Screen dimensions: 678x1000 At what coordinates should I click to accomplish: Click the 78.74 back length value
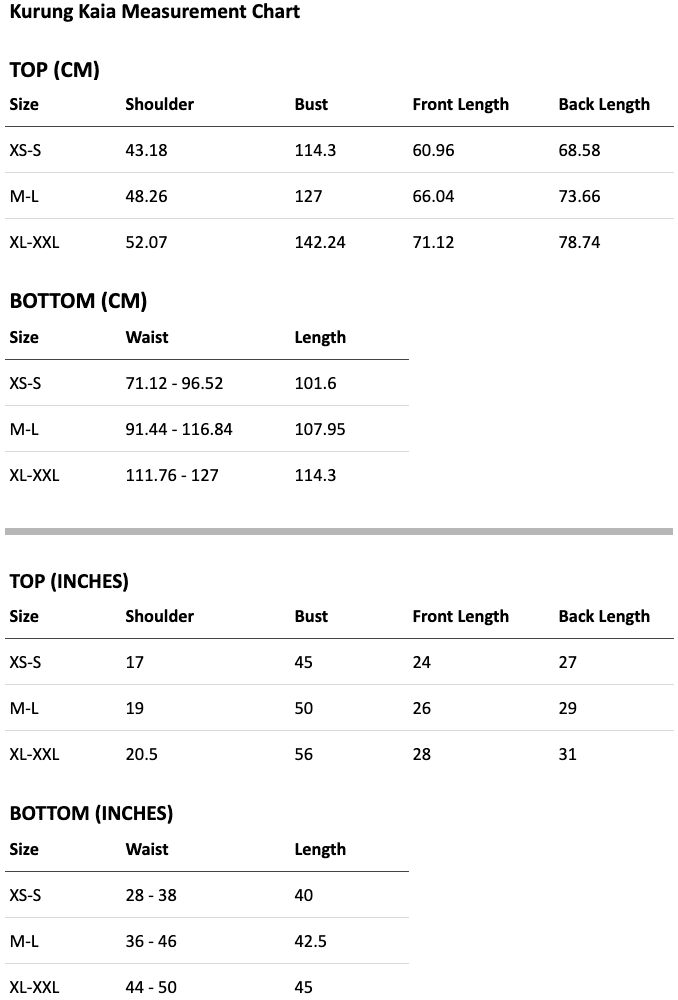pos(579,243)
